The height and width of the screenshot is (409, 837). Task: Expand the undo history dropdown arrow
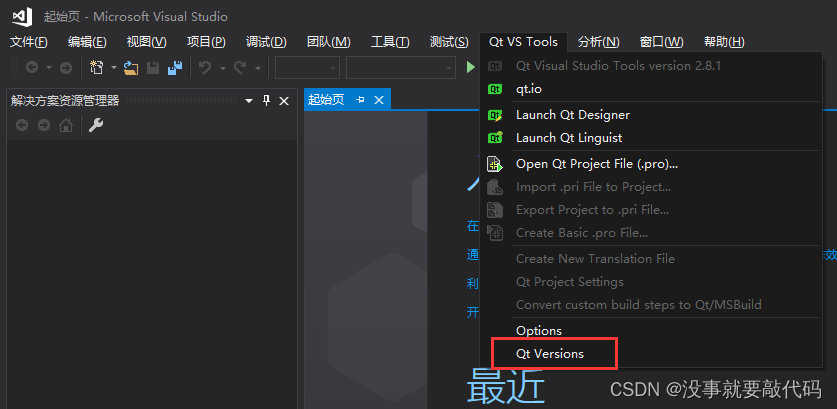223,68
